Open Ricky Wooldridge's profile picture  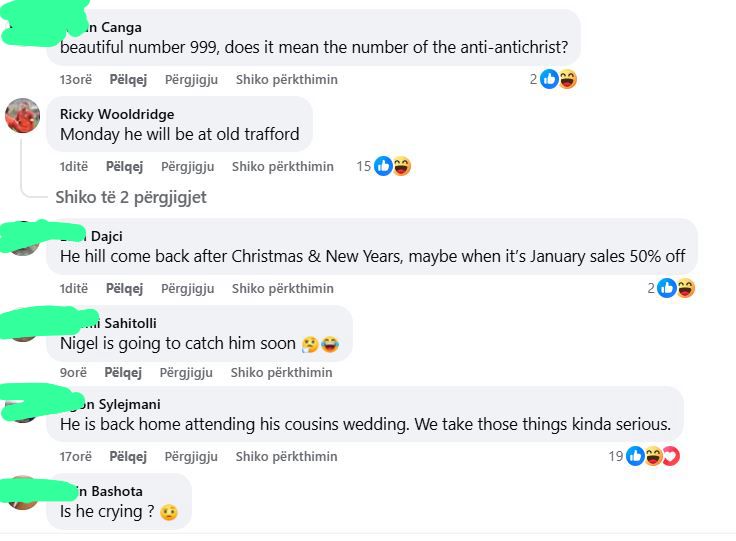click(23, 116)
